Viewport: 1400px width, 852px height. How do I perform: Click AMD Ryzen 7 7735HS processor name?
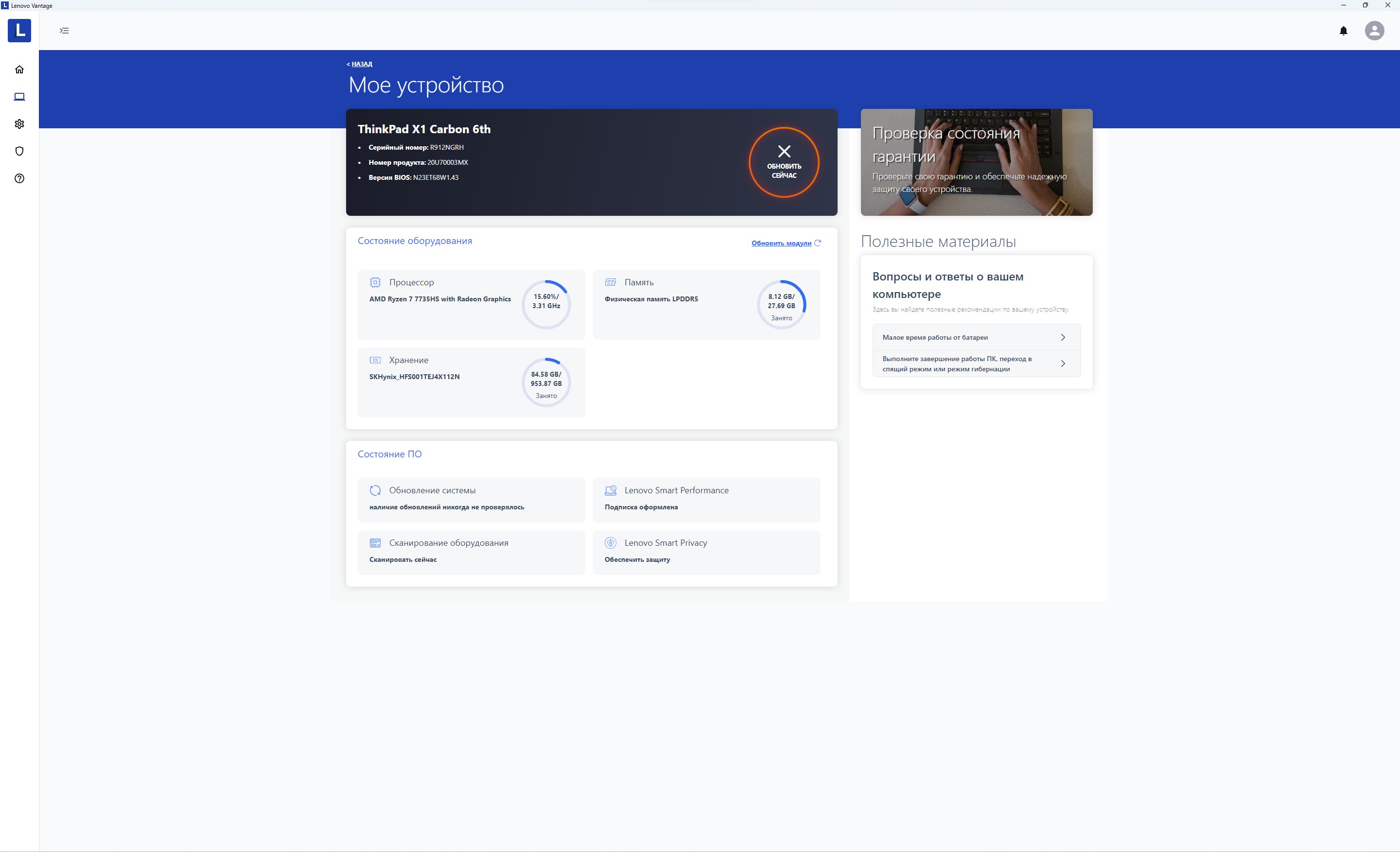(x=440, y=299)
